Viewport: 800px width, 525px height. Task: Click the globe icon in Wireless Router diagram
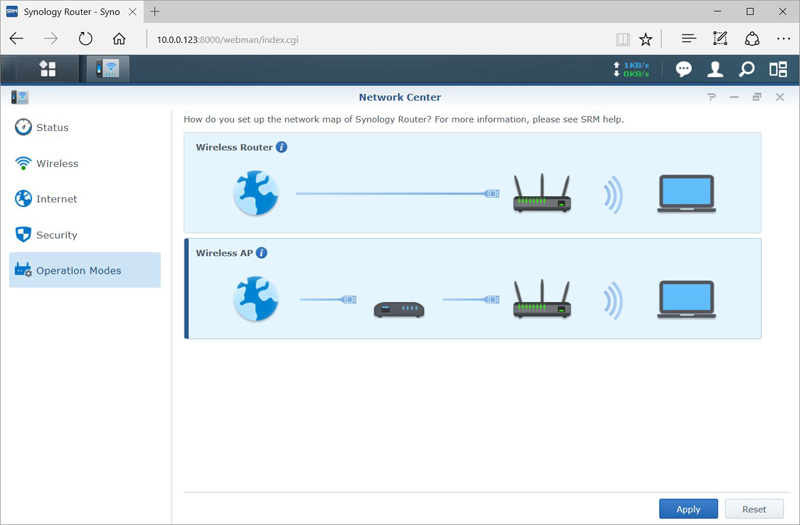(x=256, y=193)
